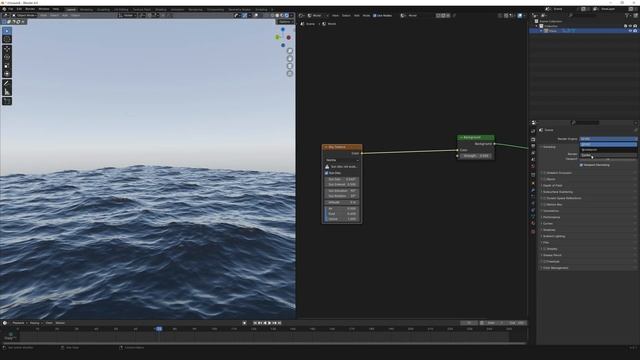Enable the Motion Blur checkbox
The width and height of the screenshot is (640, 360).
point(544,204)
